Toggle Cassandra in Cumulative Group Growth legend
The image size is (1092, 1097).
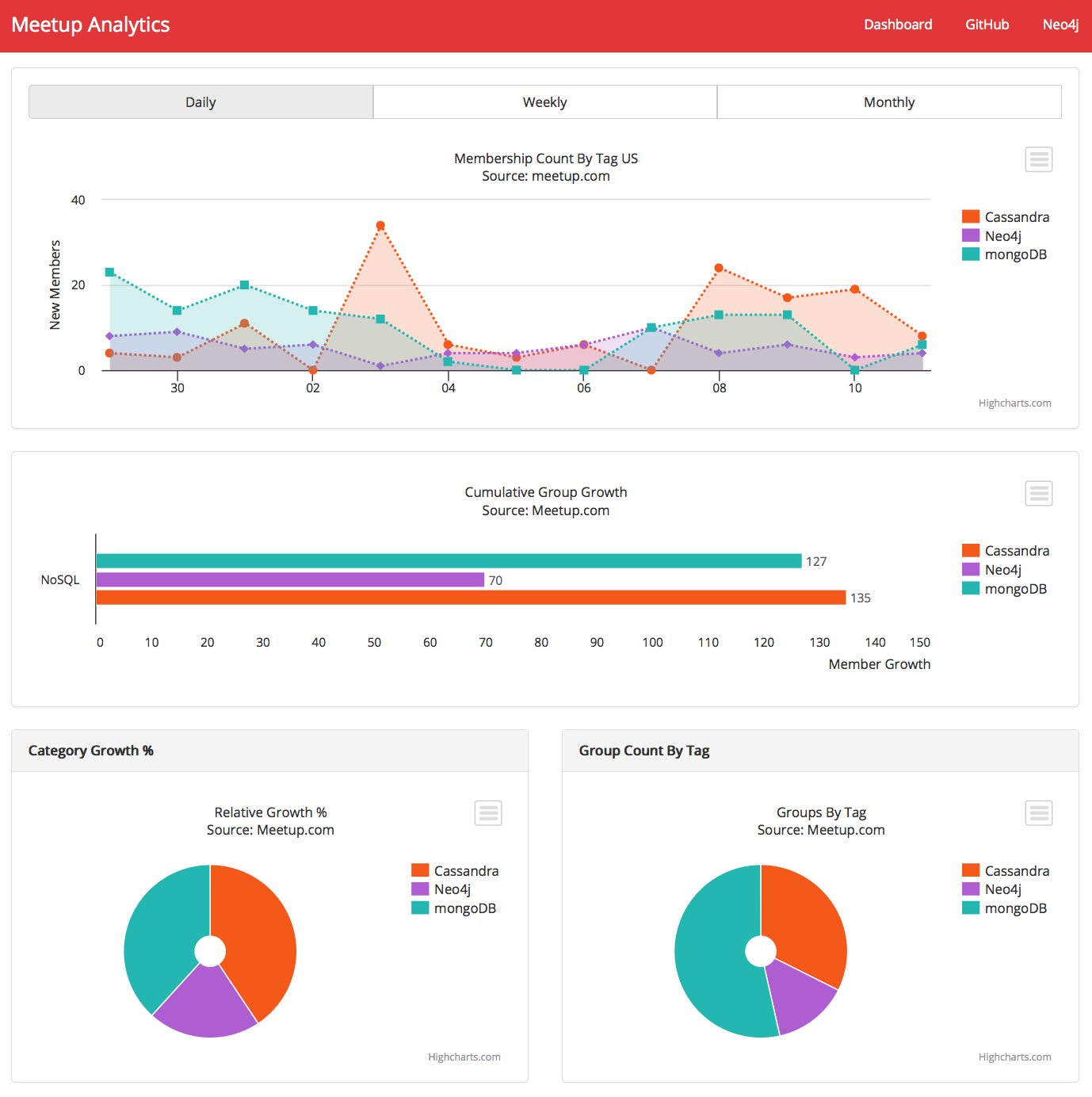(x=1006, y=551)
